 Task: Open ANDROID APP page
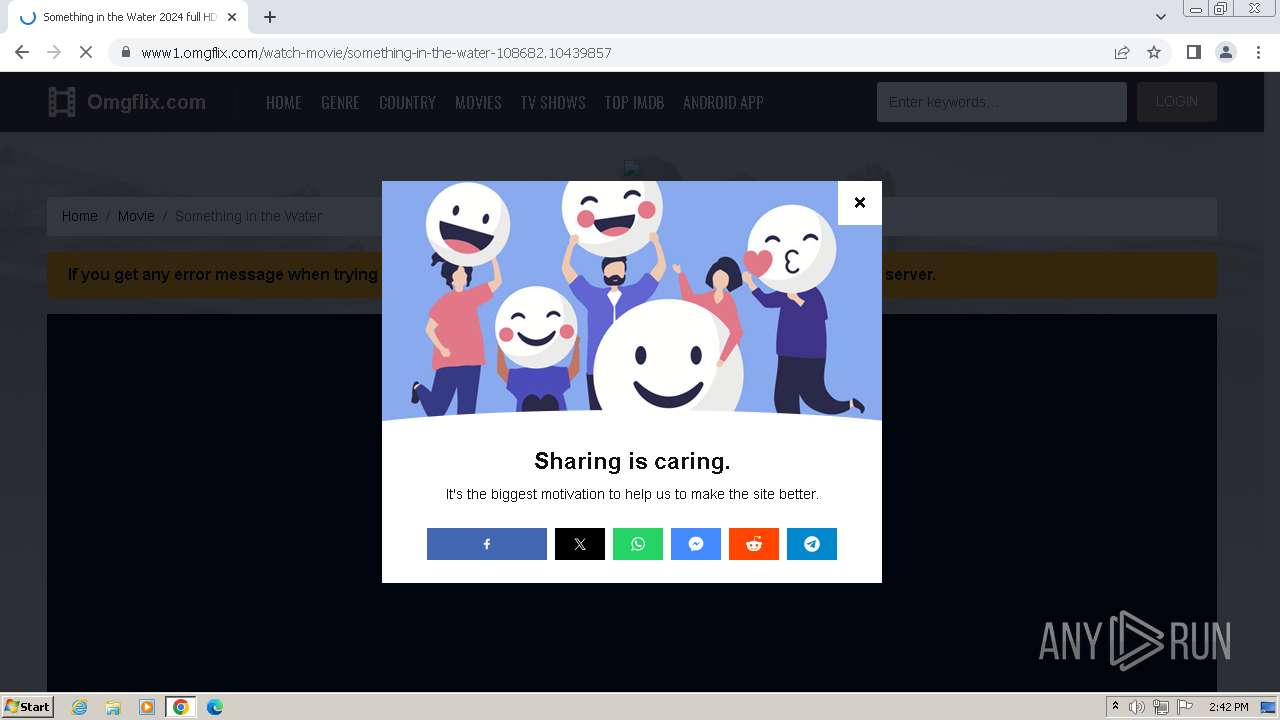click(723, 102)
